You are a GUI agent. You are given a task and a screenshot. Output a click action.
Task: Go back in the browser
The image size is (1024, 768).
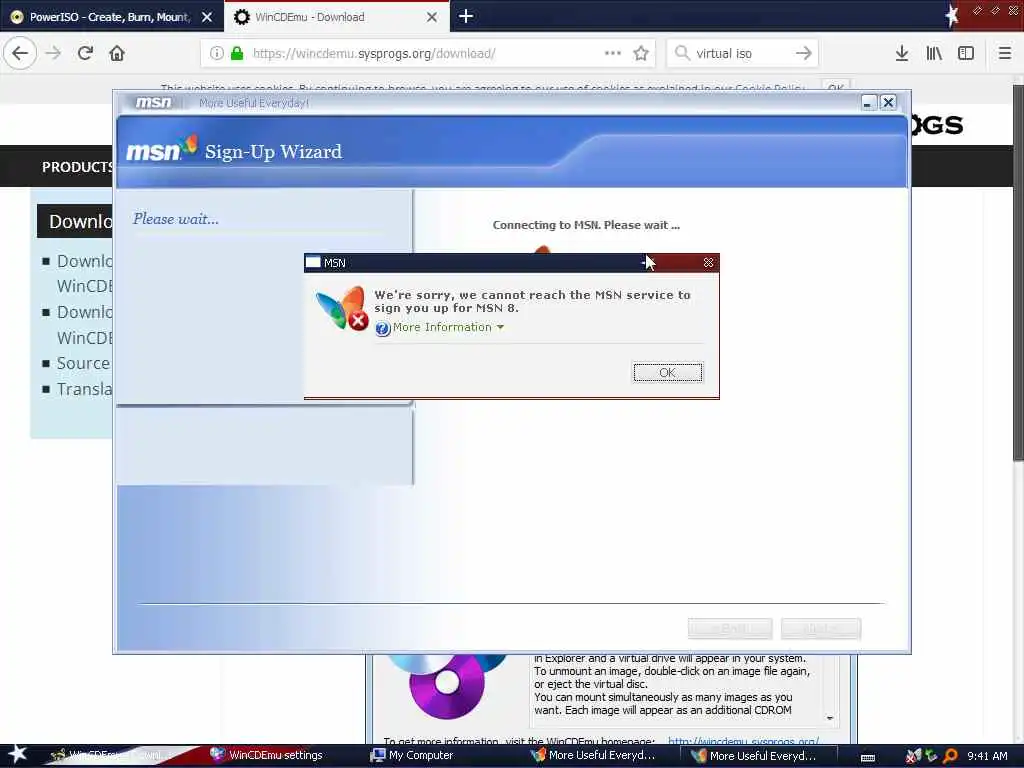[20, 53]
